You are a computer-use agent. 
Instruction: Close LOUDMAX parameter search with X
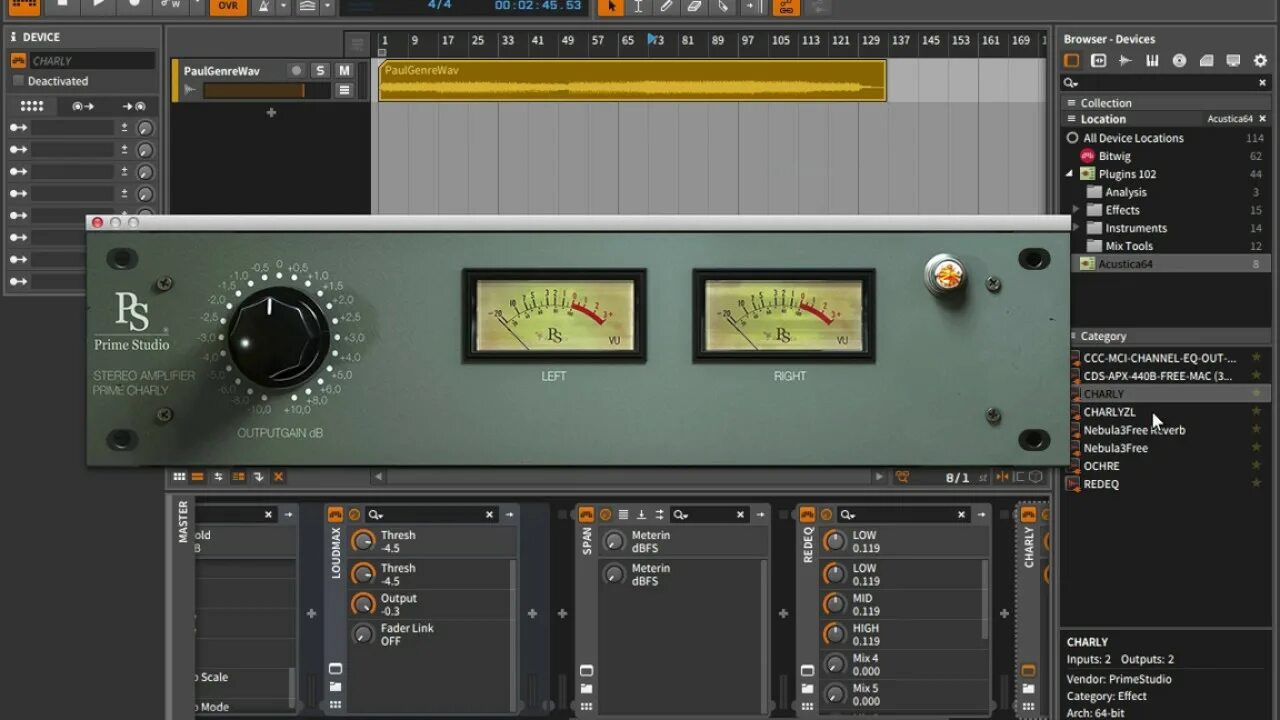[x=489, y=515]
